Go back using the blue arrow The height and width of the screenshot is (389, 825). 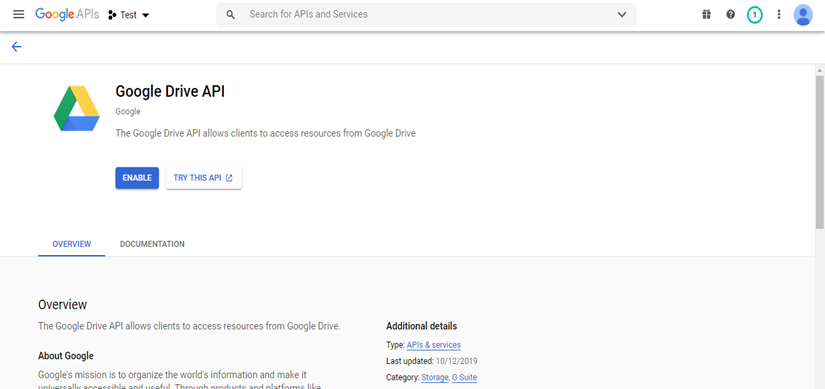pyautogui.click(x=16, y=47)
